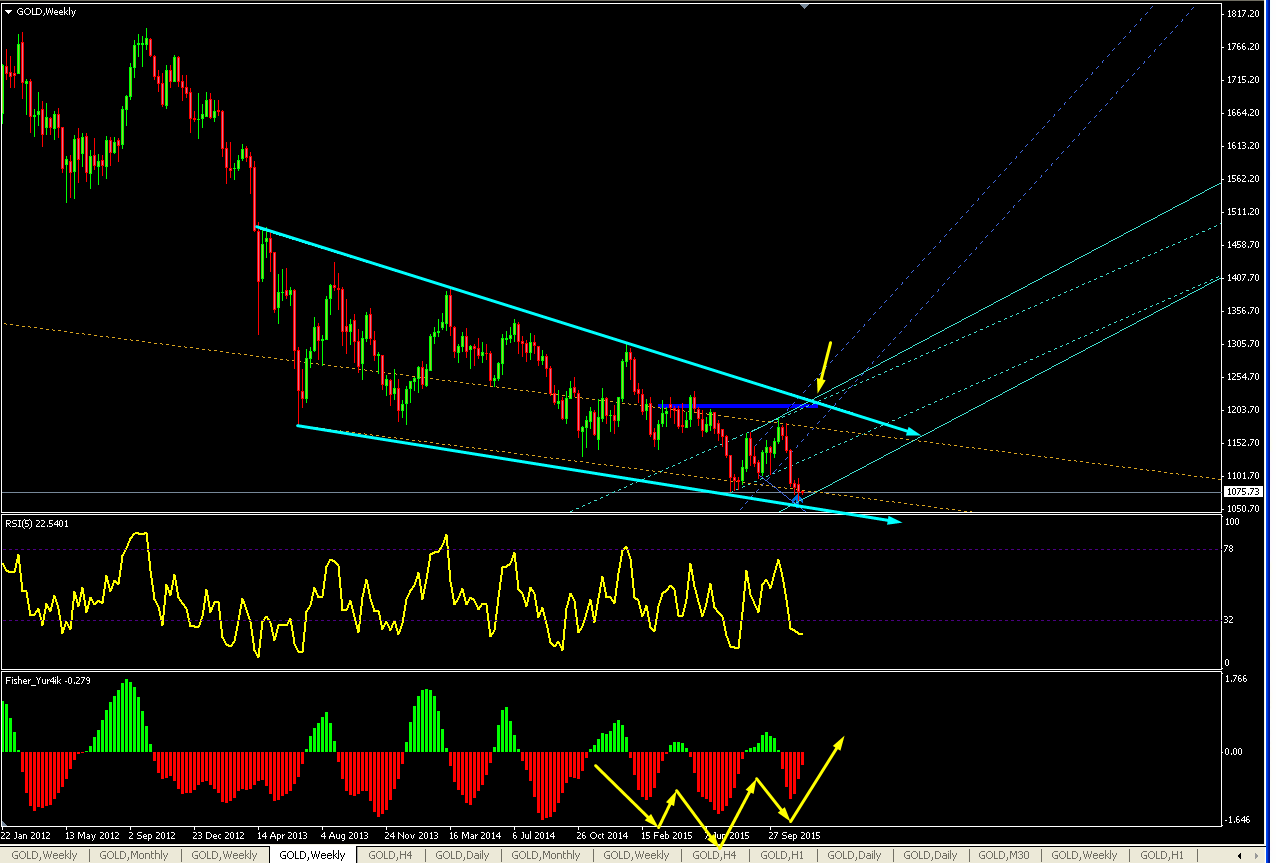Click the 1050.70 value on price scale
The width and height of the screenshot is (1276, 863).
pyautogui.click(x=1245, y=509)
